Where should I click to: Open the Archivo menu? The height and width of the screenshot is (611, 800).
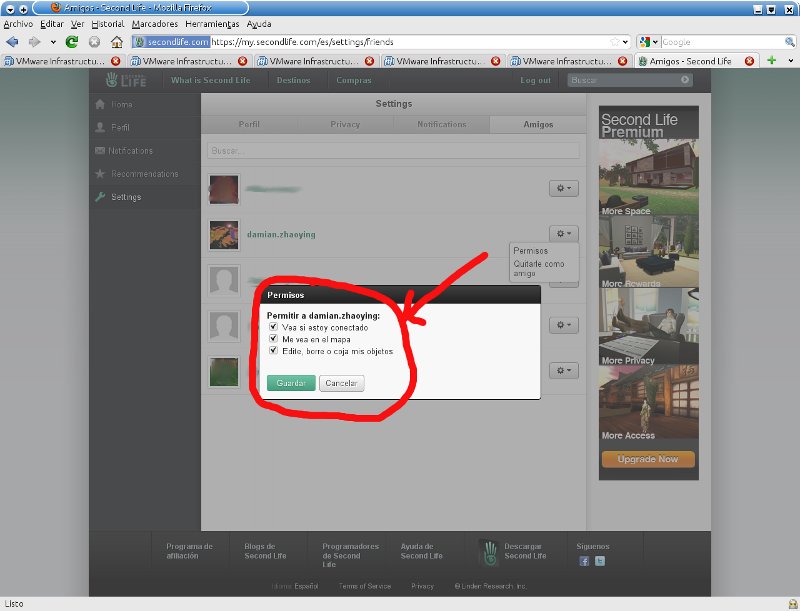click(18, 24)
